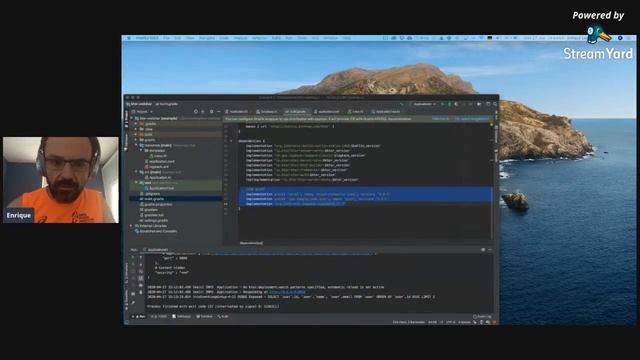The width and height of the screenshot is (640, 360).
Task: Open the Run panel gear settings
Action: point(483,249)
